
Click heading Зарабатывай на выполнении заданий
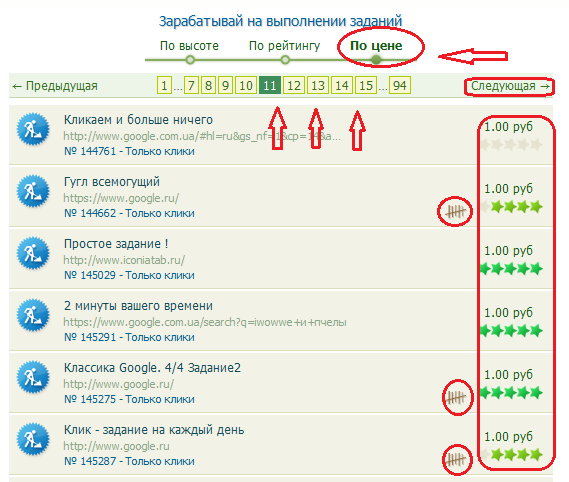click(x=281, y=21)
